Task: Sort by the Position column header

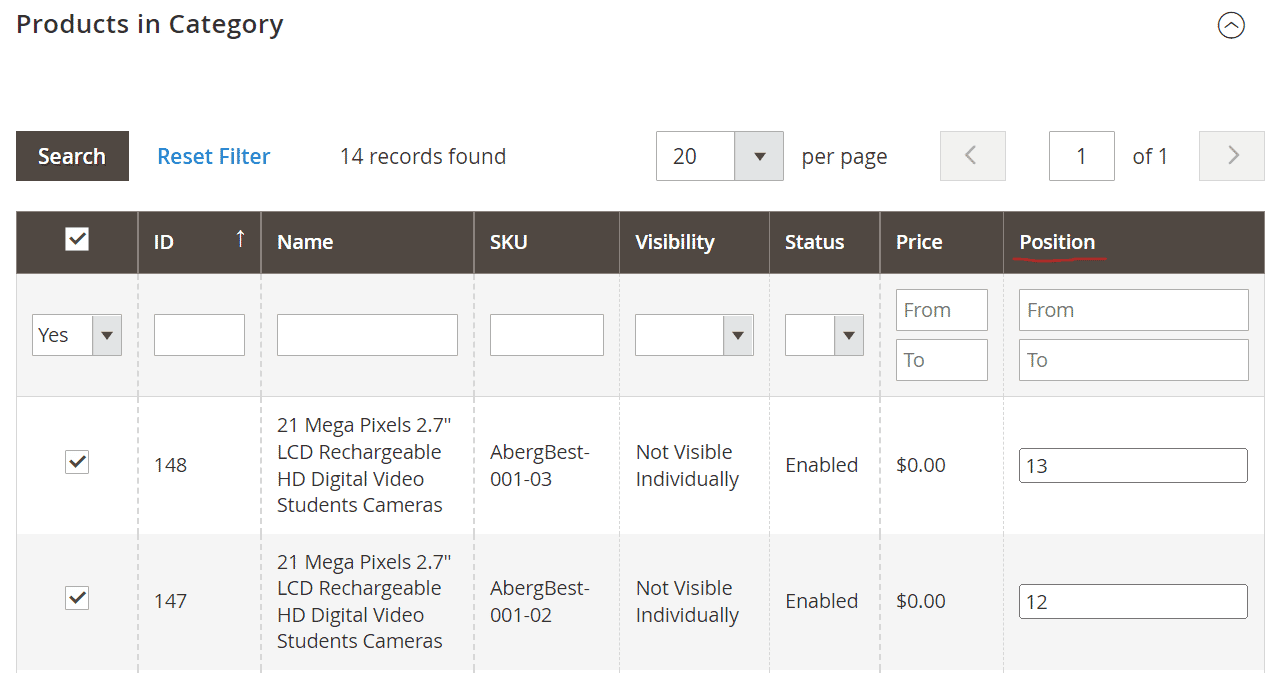Action: pos(1134,242)
